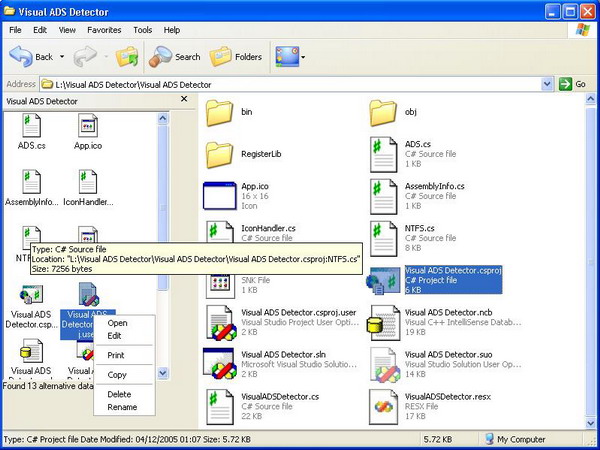Click the Back navigation arrow icon

(21, 57)
